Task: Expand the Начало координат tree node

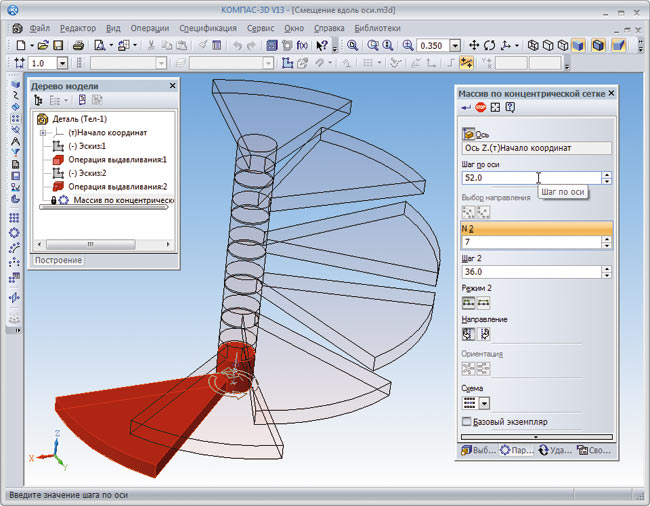Action: tap(43, 132)
